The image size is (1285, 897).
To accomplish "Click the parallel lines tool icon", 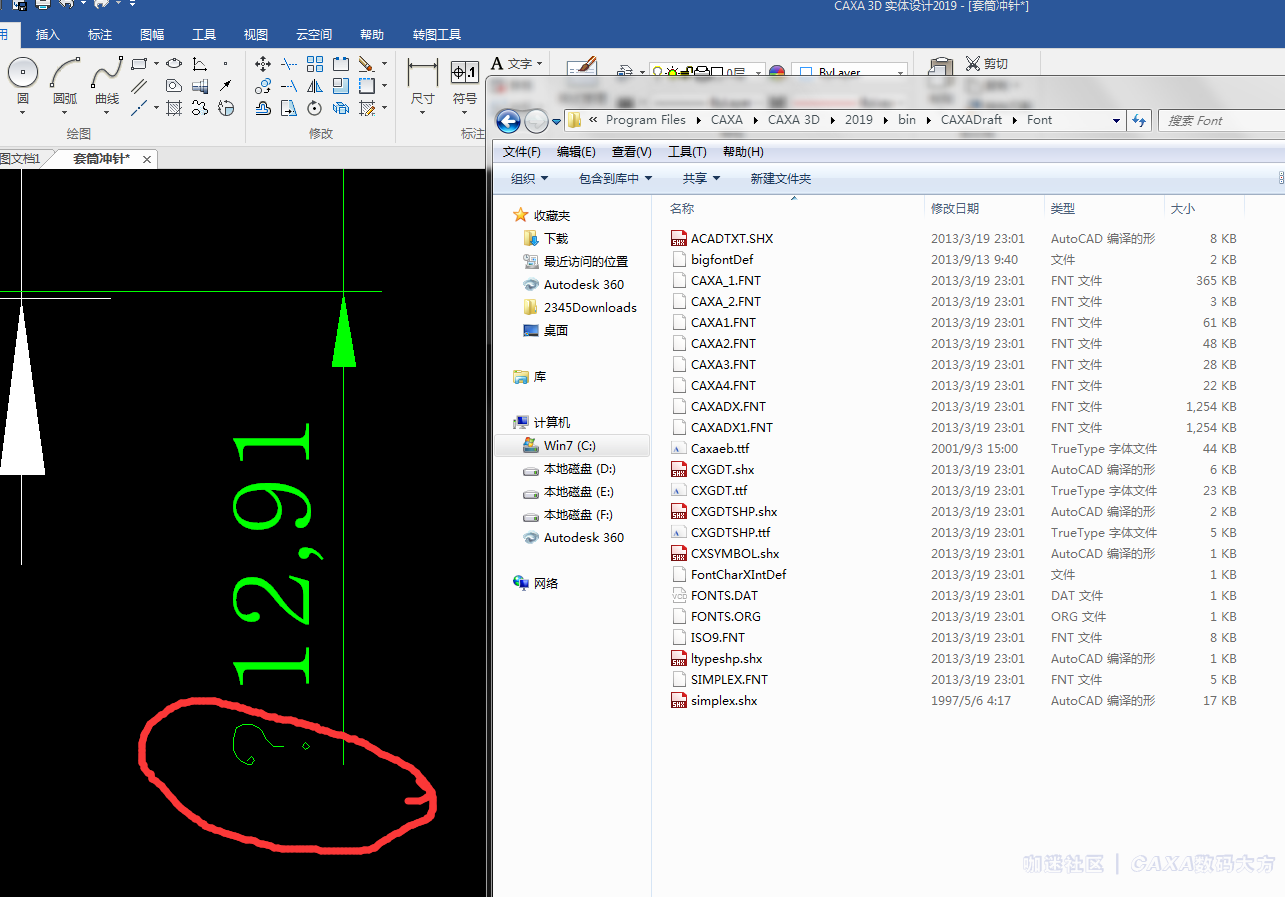I will pyautogui.click(x=140, y=87).
